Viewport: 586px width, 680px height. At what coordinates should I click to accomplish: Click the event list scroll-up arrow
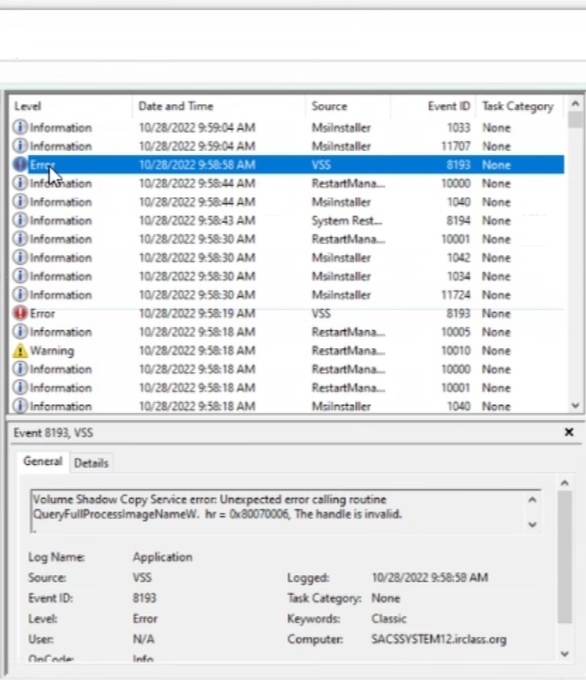point(575,104)
